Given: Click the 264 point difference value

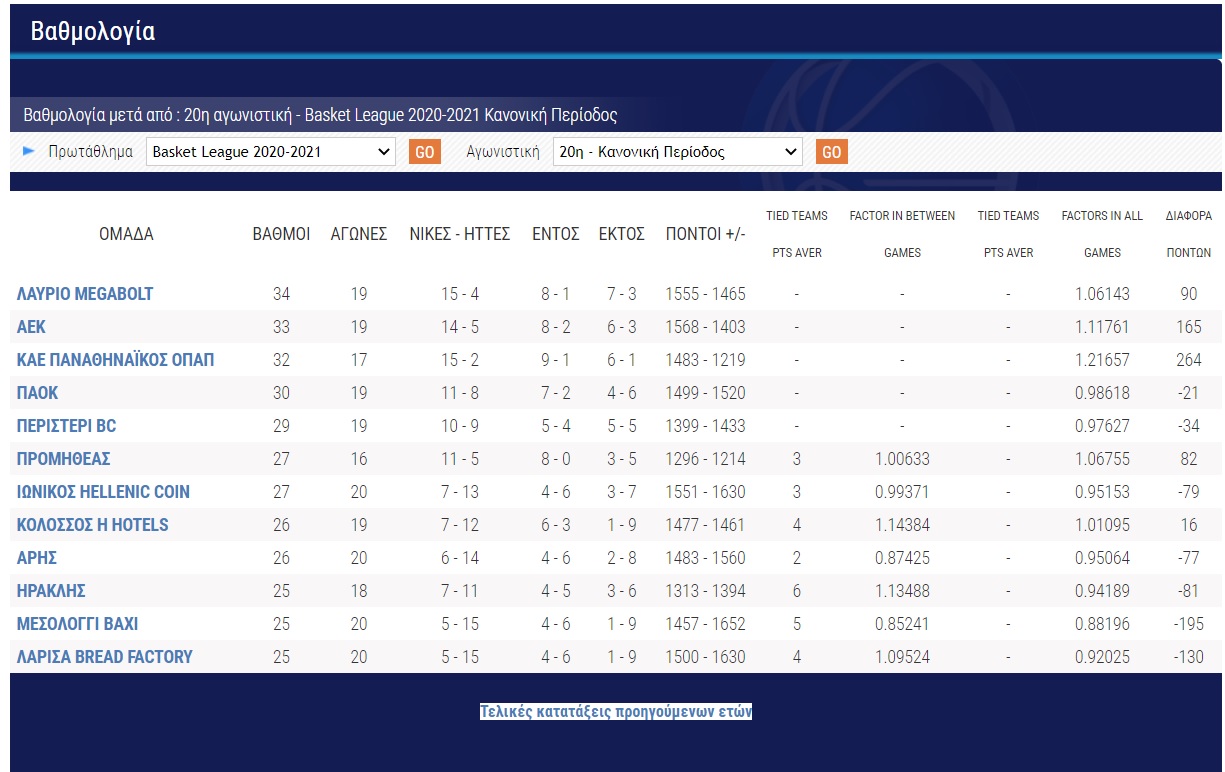Looking at the screenshot, I should click(1189, 360).
